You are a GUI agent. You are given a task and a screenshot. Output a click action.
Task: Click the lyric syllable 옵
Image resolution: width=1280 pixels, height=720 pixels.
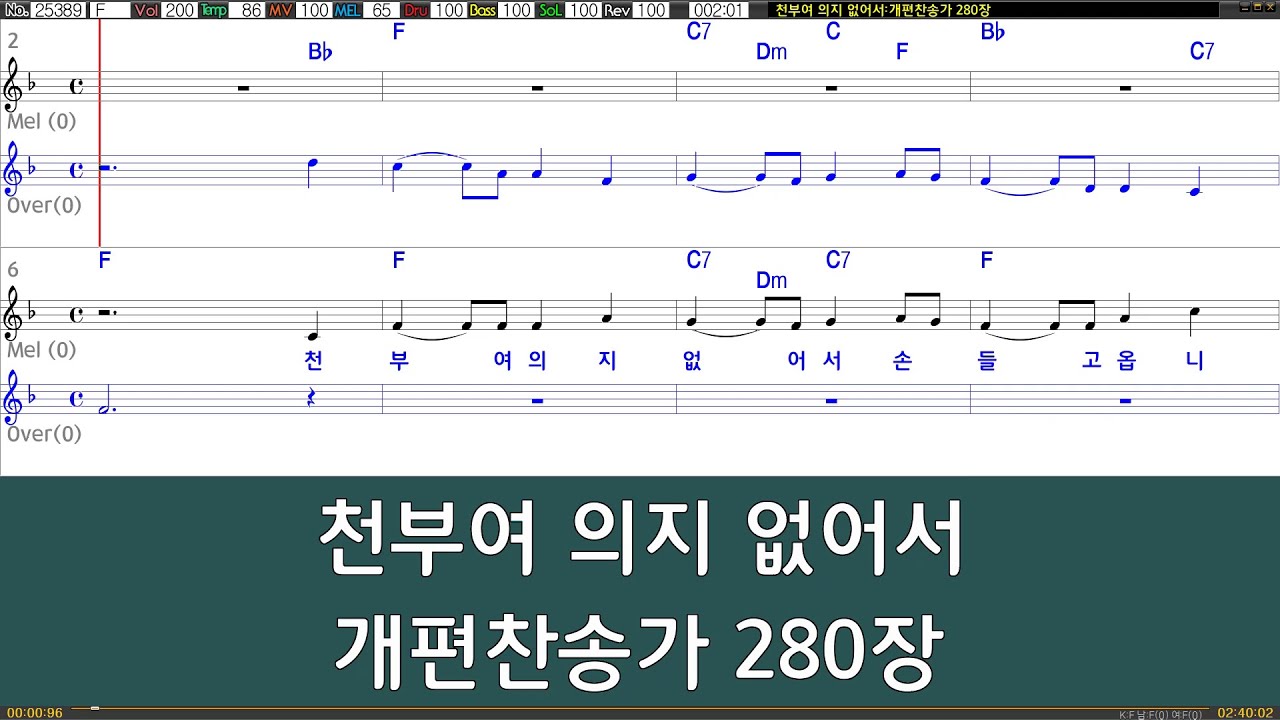point(1126,361)
